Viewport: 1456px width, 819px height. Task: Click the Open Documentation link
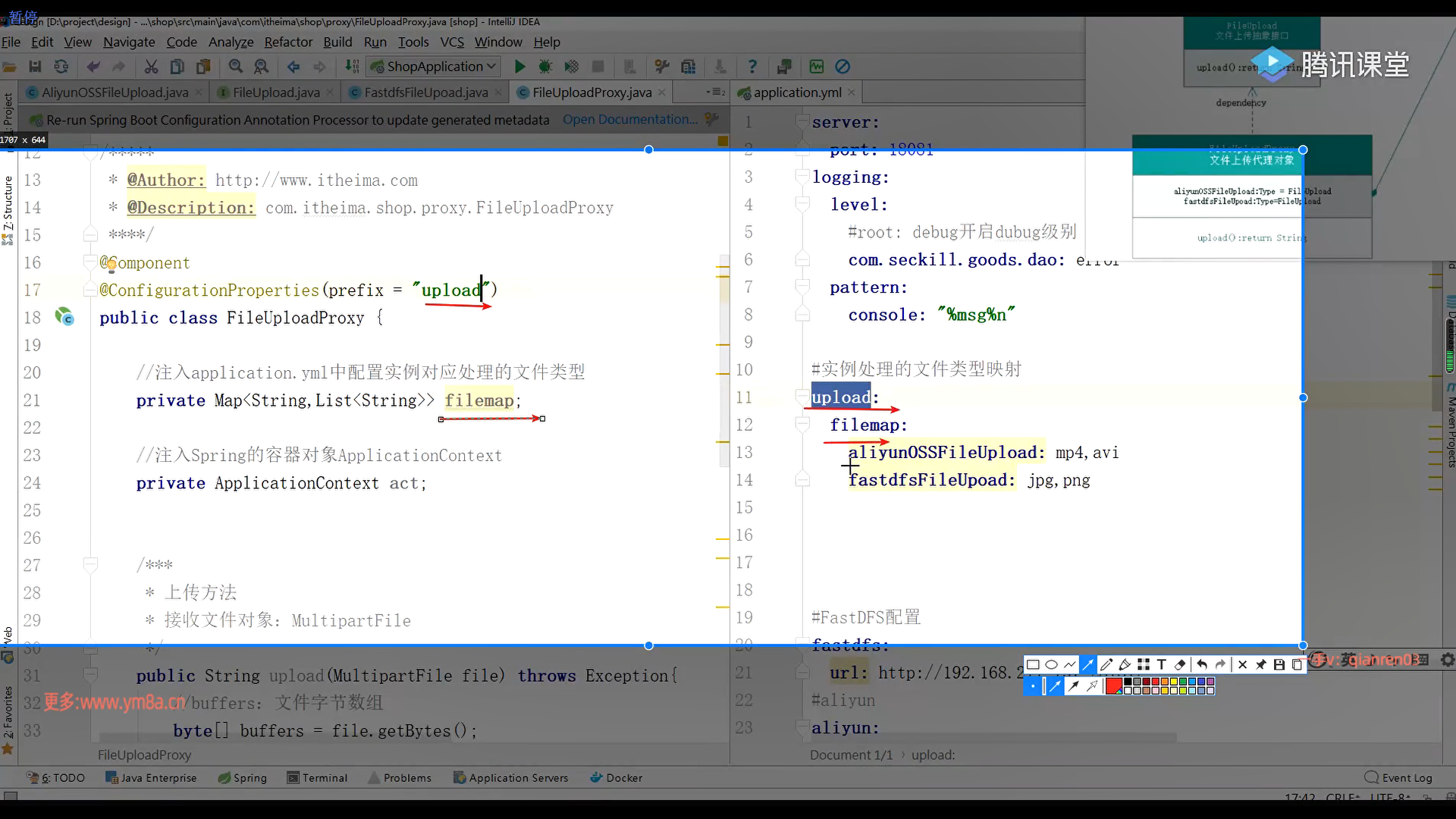pos(629,120)
